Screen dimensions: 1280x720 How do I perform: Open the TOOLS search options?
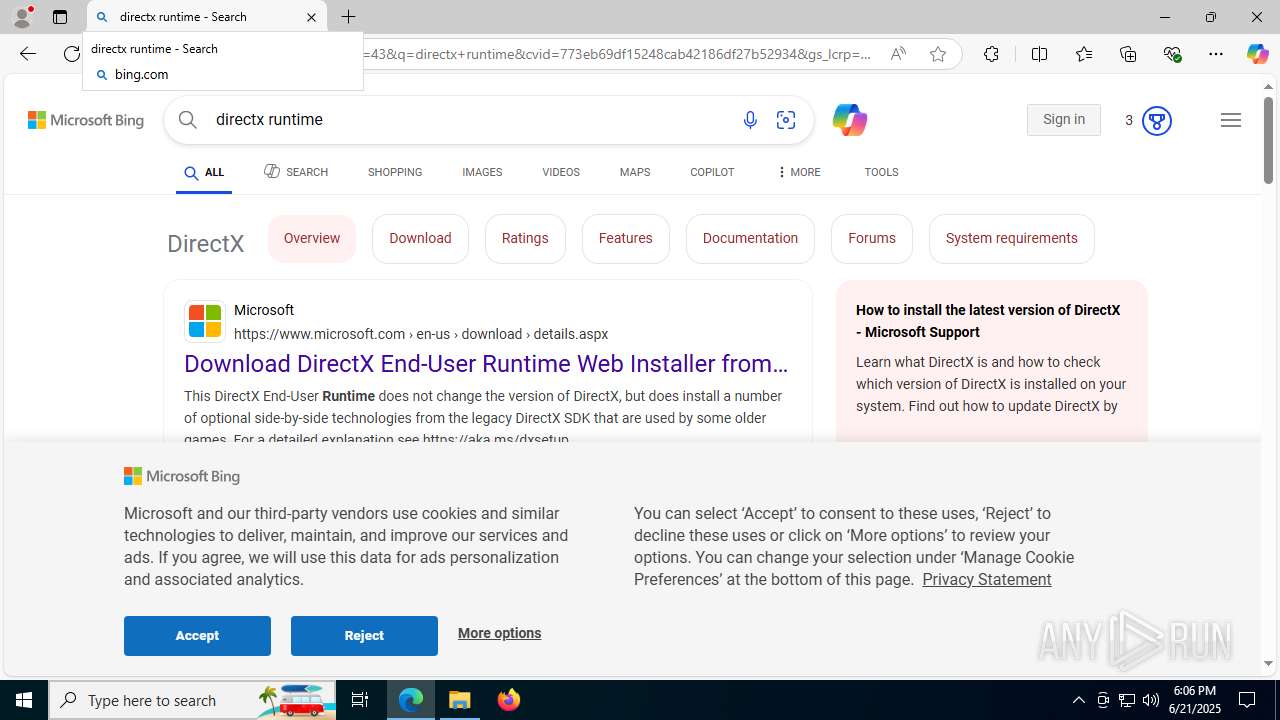[x=881, y=172]
